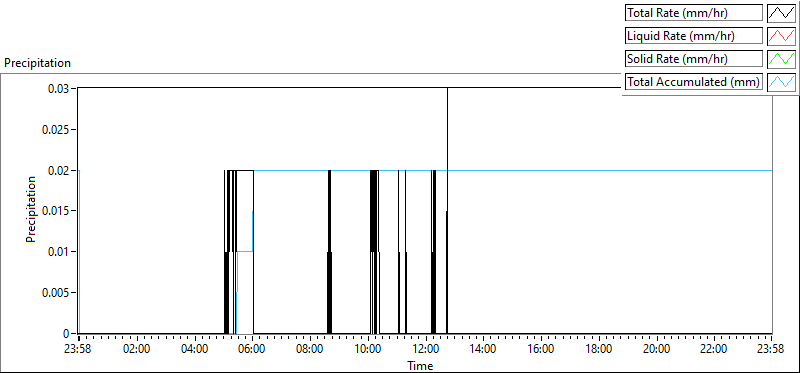Click the 0.01 accumulated step before 06:00
The width and height of the screenshot is (800, 373).
245,252
